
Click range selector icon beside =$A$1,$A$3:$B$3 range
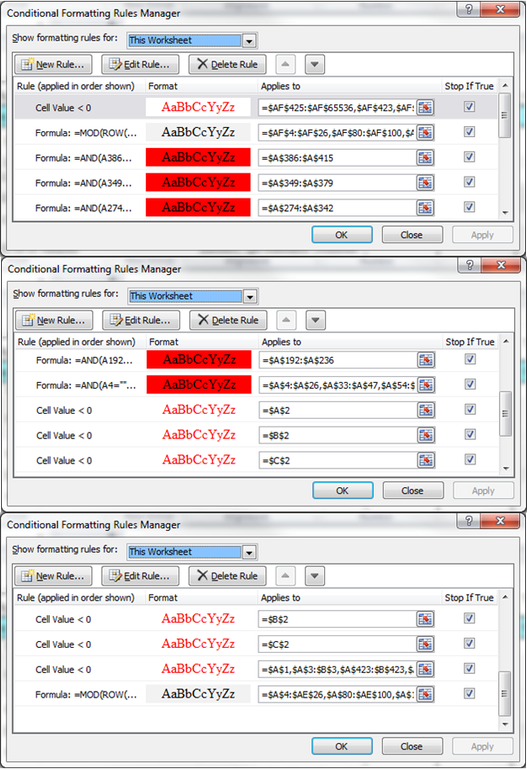[x=425, y=669]
